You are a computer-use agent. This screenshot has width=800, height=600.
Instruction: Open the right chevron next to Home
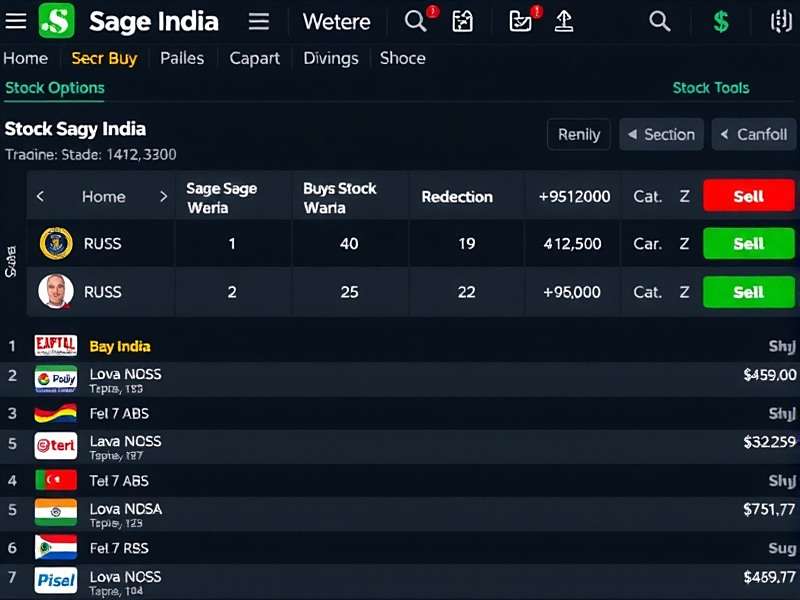click(x=163, y=196)
